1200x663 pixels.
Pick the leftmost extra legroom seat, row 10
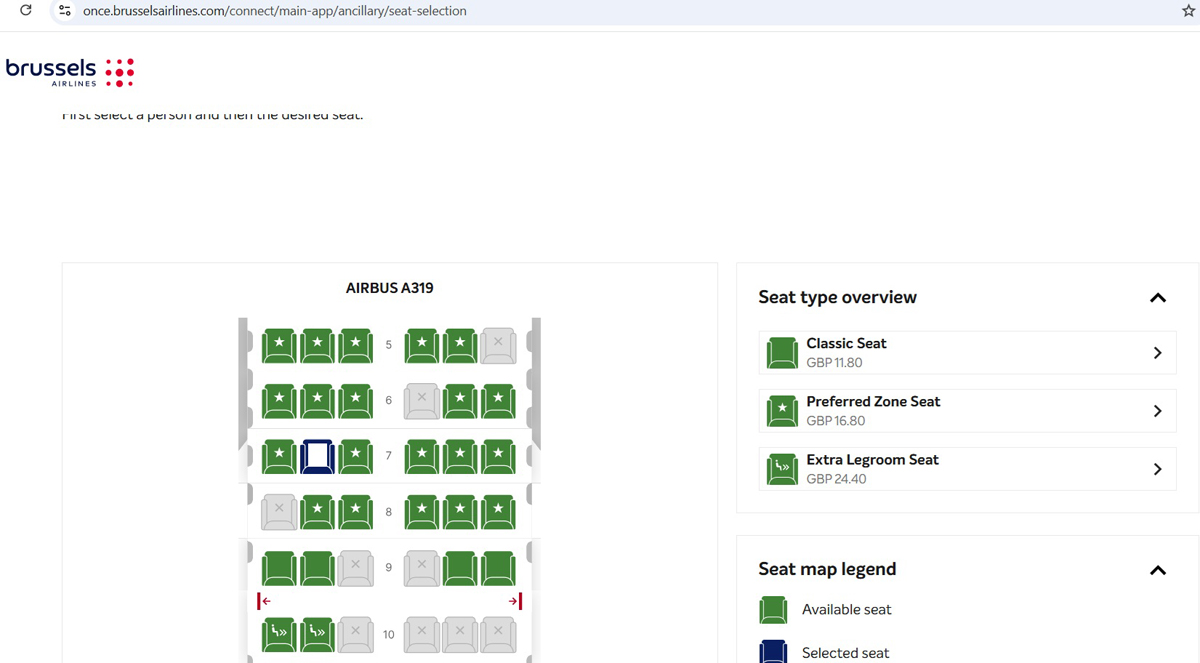[x=279, y=633]
